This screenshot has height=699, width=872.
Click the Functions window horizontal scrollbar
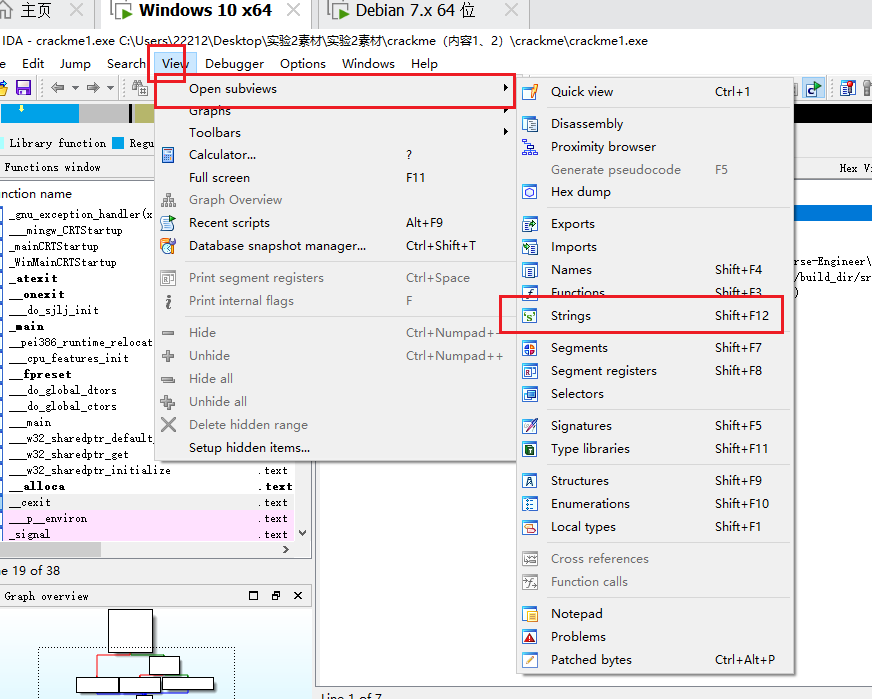pyautogui.click(x=50, y=549)
